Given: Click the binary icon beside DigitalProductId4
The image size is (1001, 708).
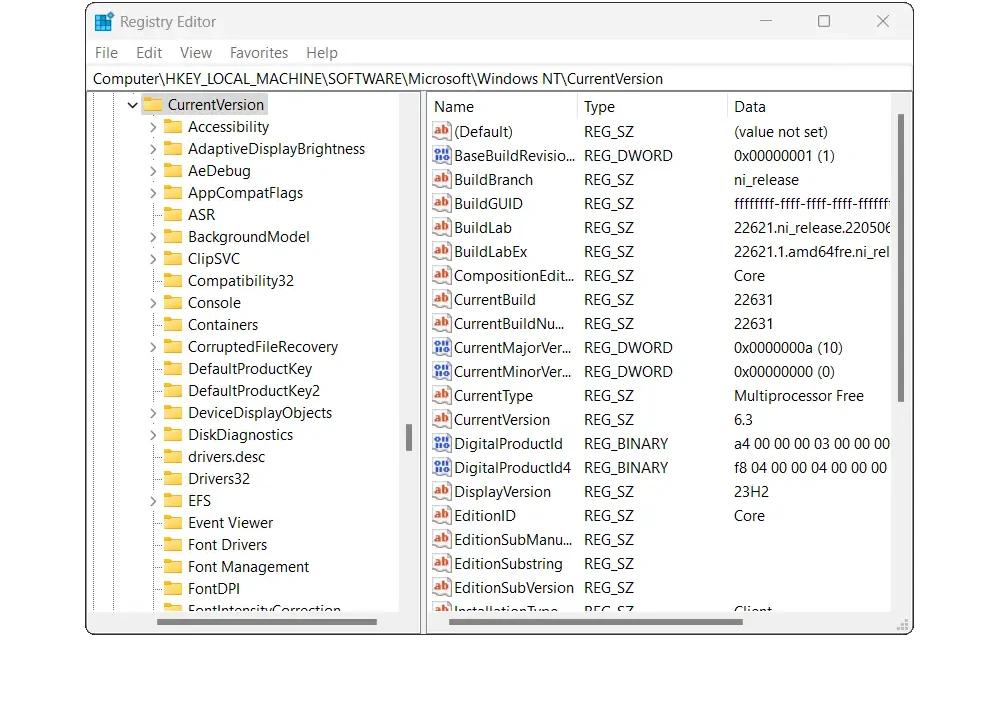Looking at the screenshot, I should (441, 467).
